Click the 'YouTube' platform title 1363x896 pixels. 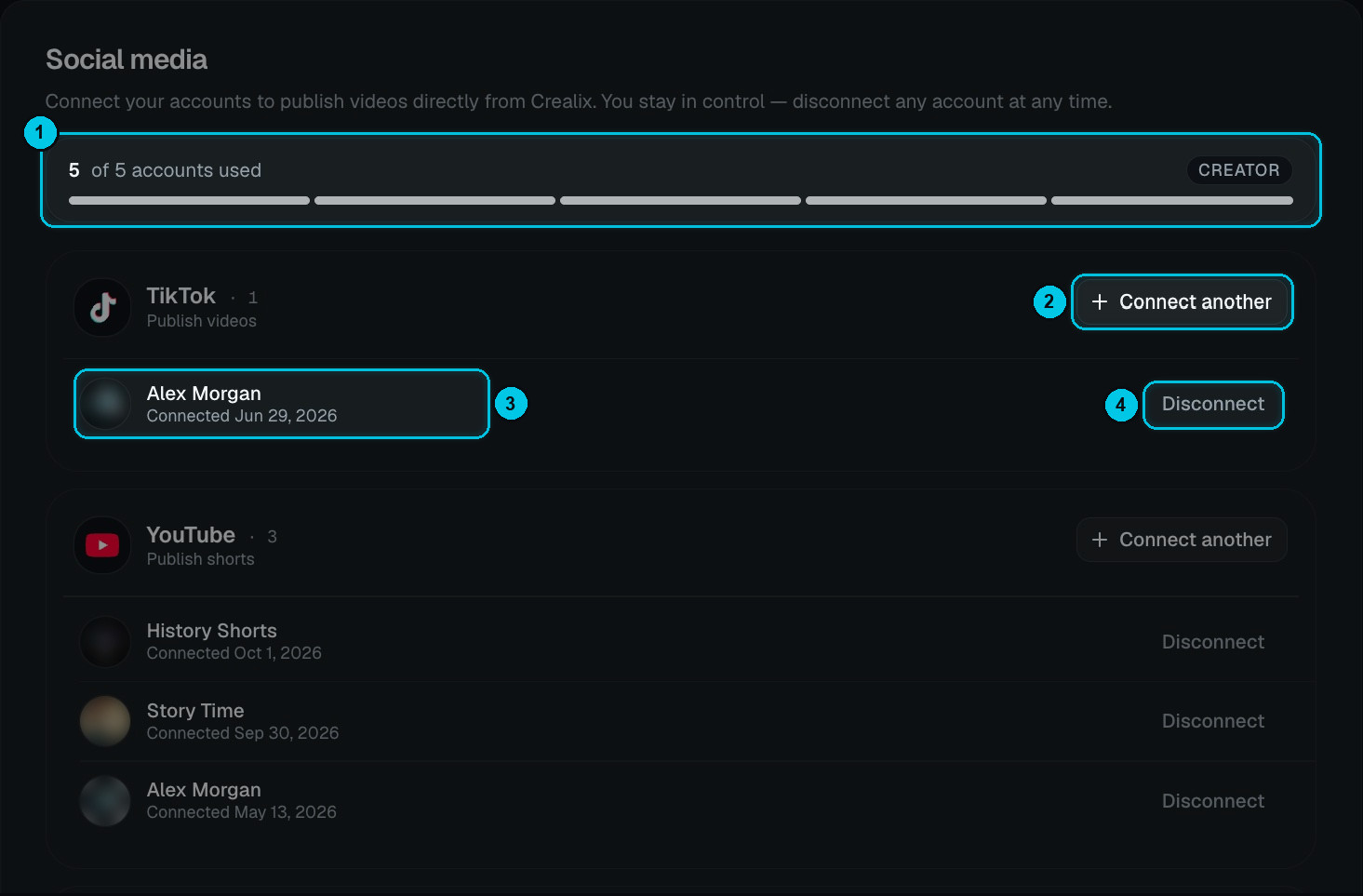coord(191,535)
